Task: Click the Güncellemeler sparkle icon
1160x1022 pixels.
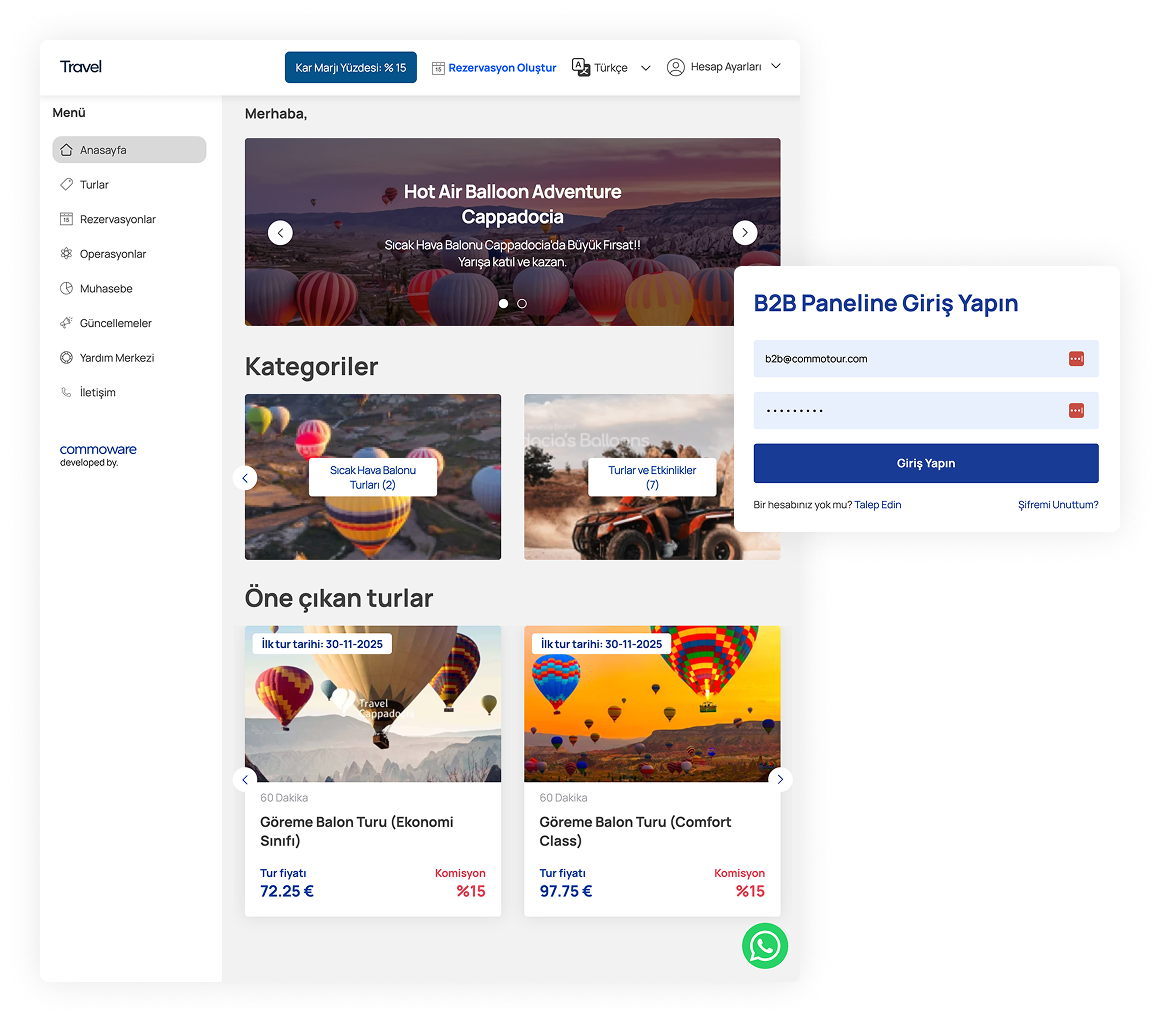Action: [x=66, y=323]
